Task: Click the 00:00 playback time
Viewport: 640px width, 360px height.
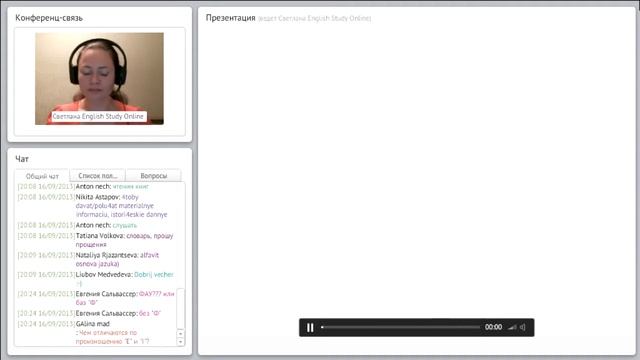Action: tap(493, 327)
